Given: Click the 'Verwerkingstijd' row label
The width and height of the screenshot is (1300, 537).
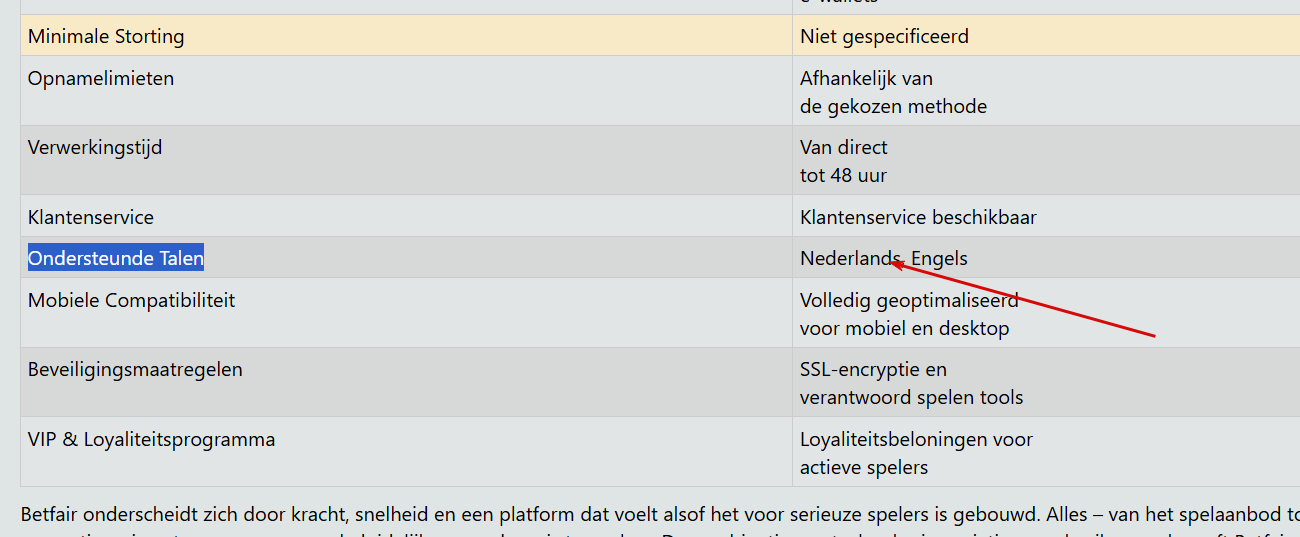Looking at the screenshot, I should click(x=95, y=148).
